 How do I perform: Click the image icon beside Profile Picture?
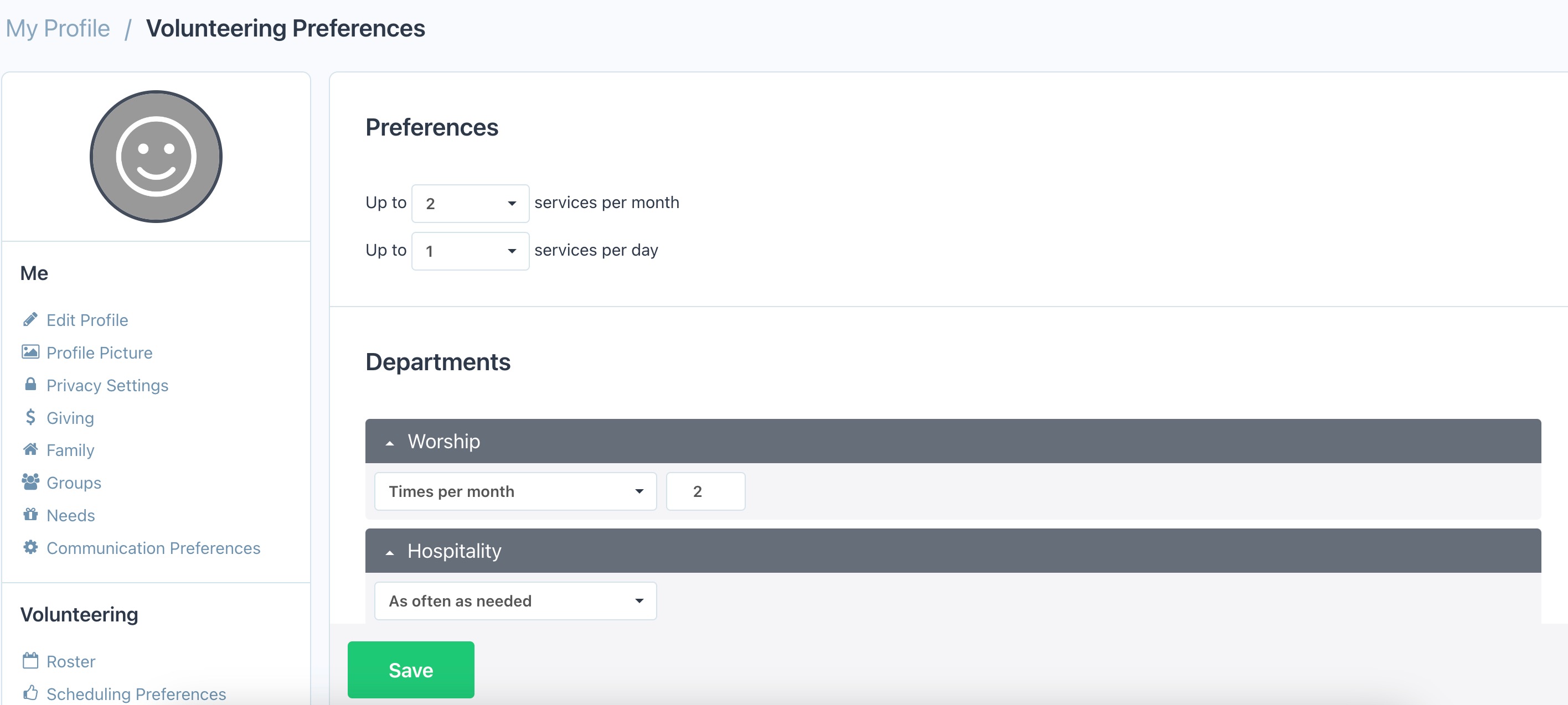coord(30,352)
